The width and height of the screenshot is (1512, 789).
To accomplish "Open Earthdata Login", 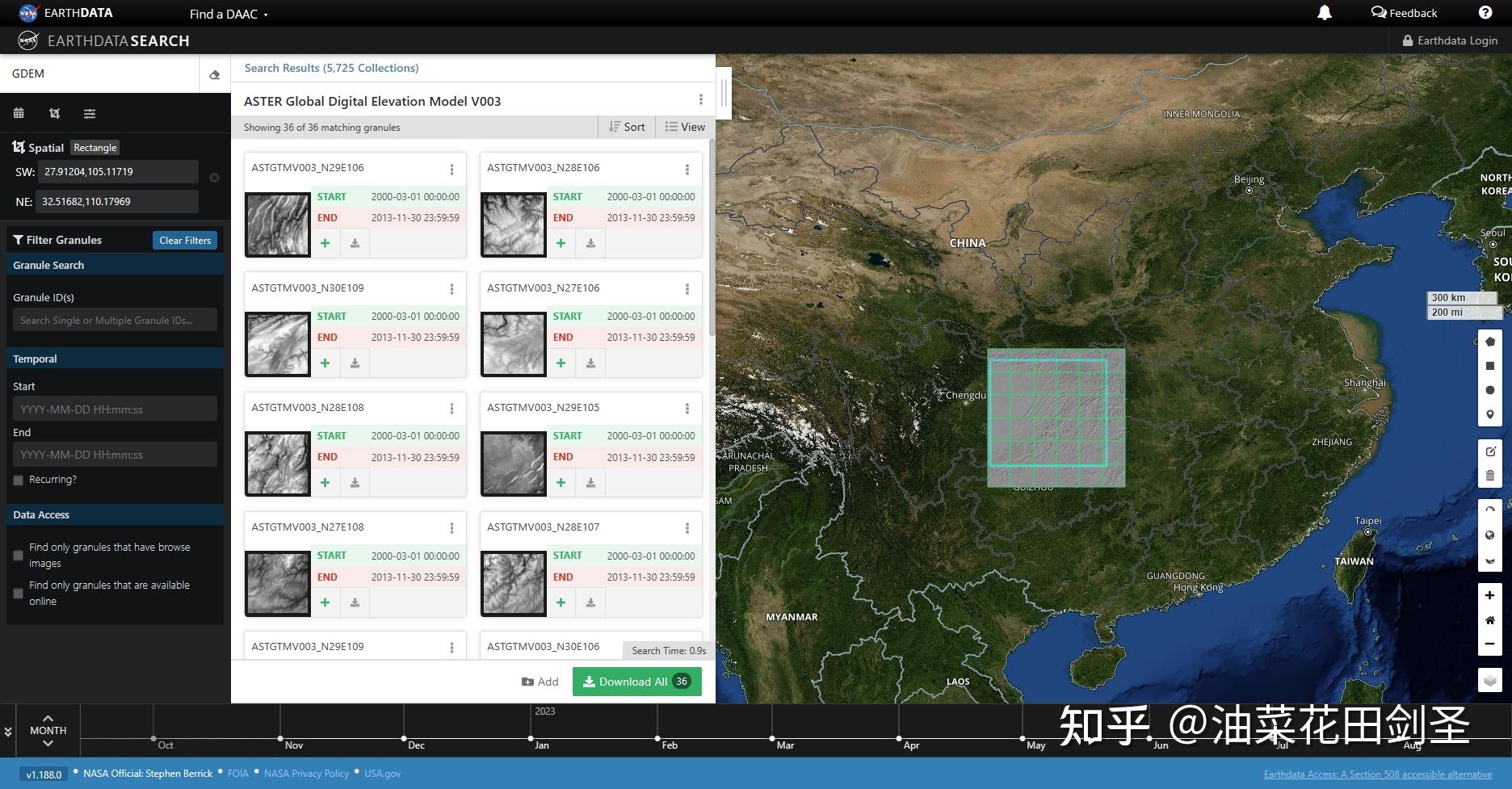I will 1450,40.
